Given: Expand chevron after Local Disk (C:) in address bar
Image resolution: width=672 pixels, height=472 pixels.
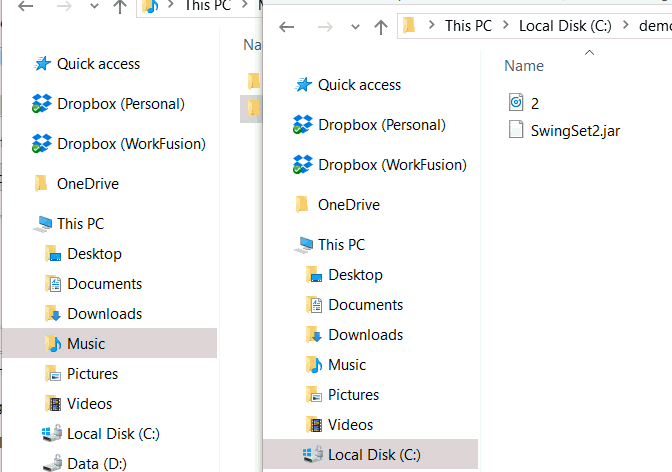Looking at the screenshot, I should 626,25.
